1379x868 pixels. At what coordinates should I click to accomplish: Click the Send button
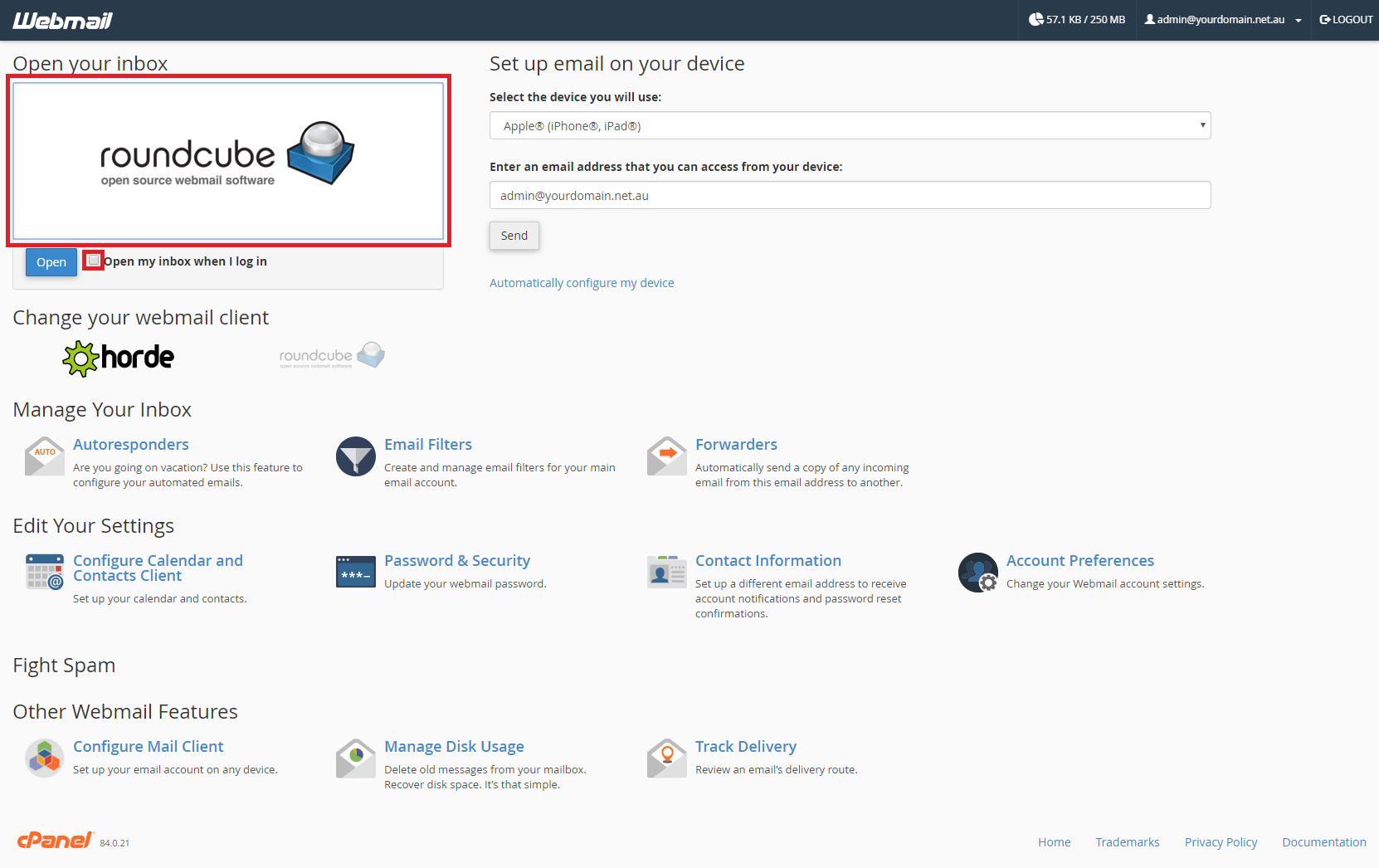514,236
